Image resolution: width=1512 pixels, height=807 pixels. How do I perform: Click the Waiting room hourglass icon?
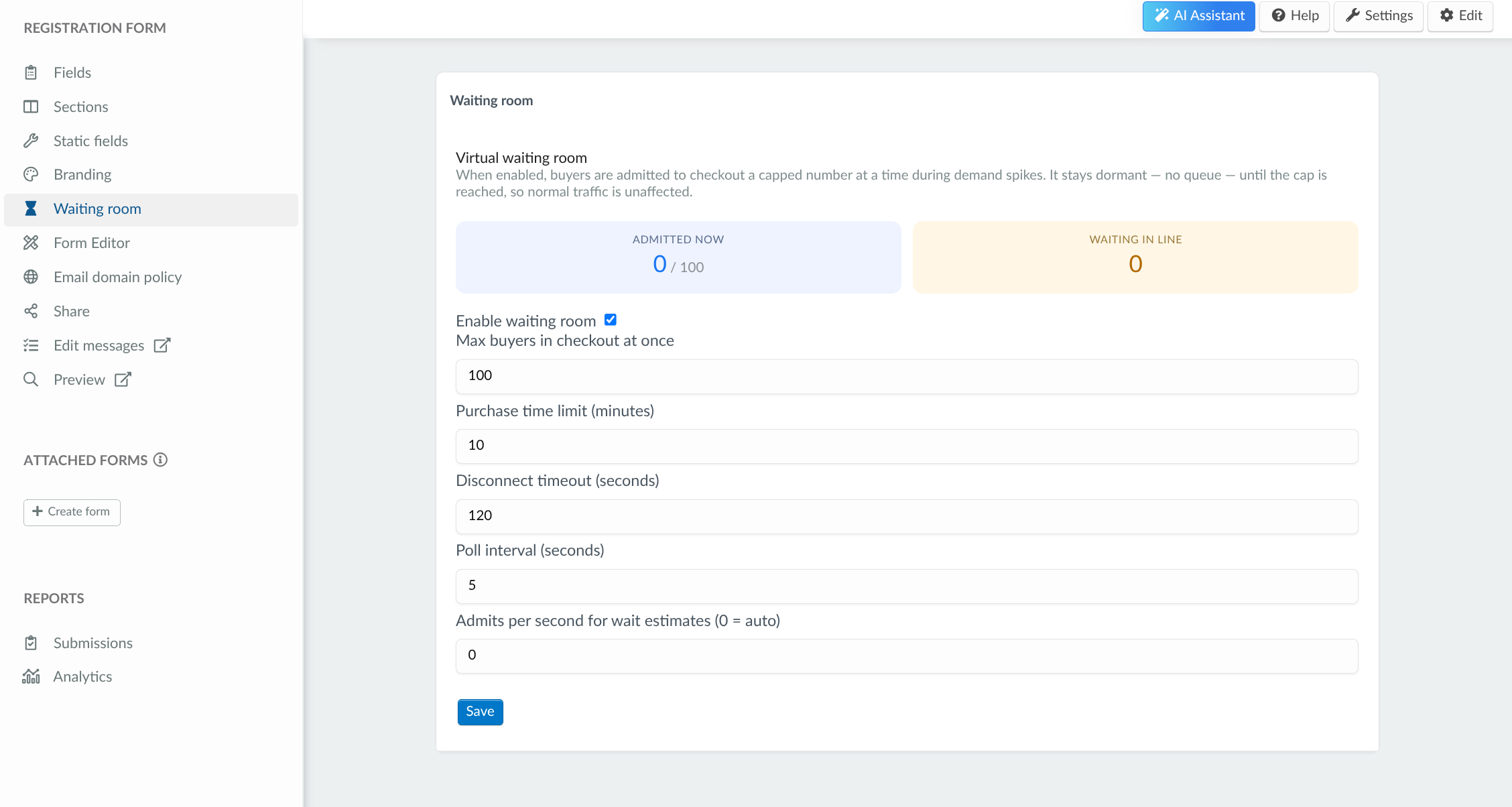(x=31, y=208)
